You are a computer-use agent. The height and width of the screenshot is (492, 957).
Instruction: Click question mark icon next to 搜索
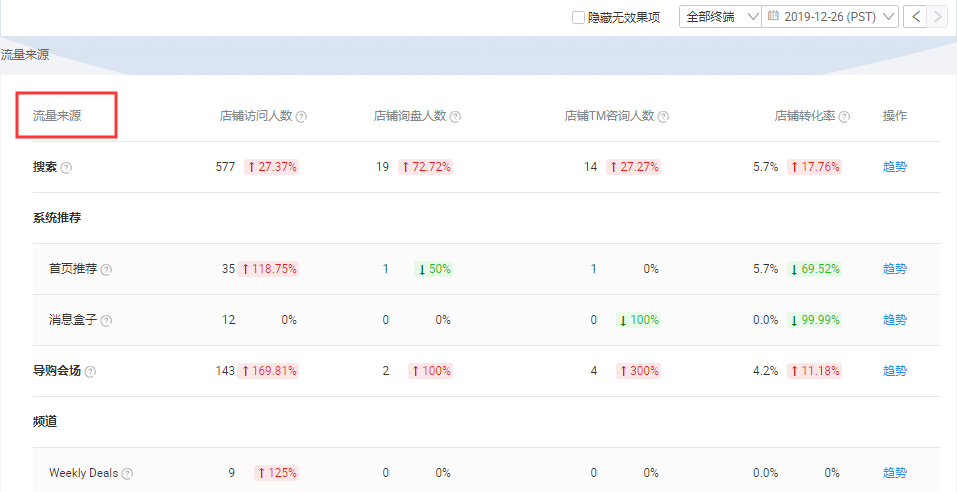click(67, 168)
